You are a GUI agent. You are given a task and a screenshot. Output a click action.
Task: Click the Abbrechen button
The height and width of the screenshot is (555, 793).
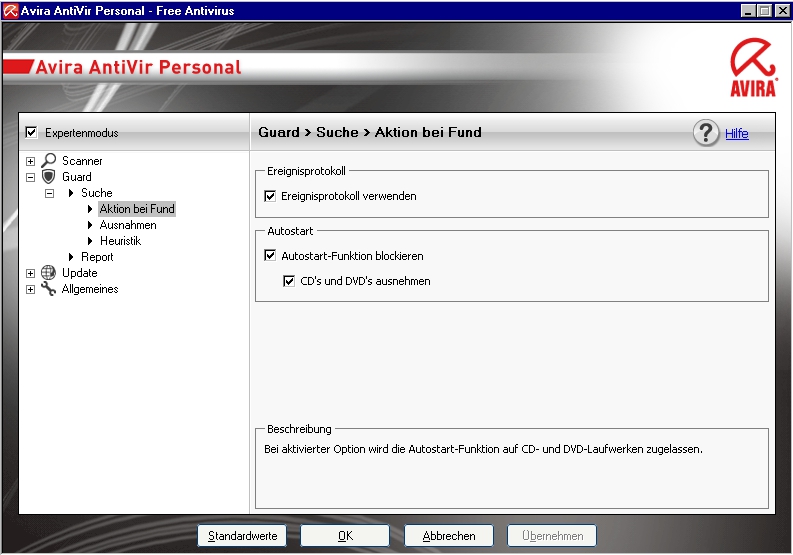click(449, 536)
